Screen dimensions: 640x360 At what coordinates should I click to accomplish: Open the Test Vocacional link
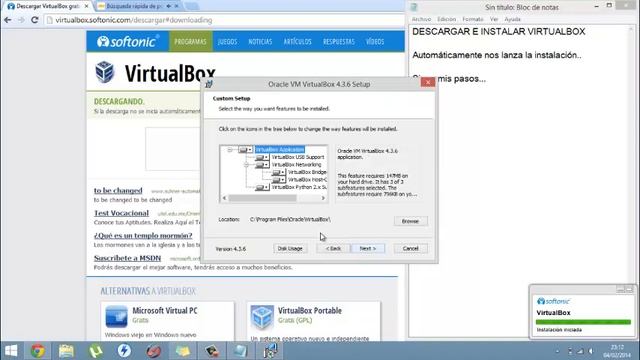(x=121, y=213)
